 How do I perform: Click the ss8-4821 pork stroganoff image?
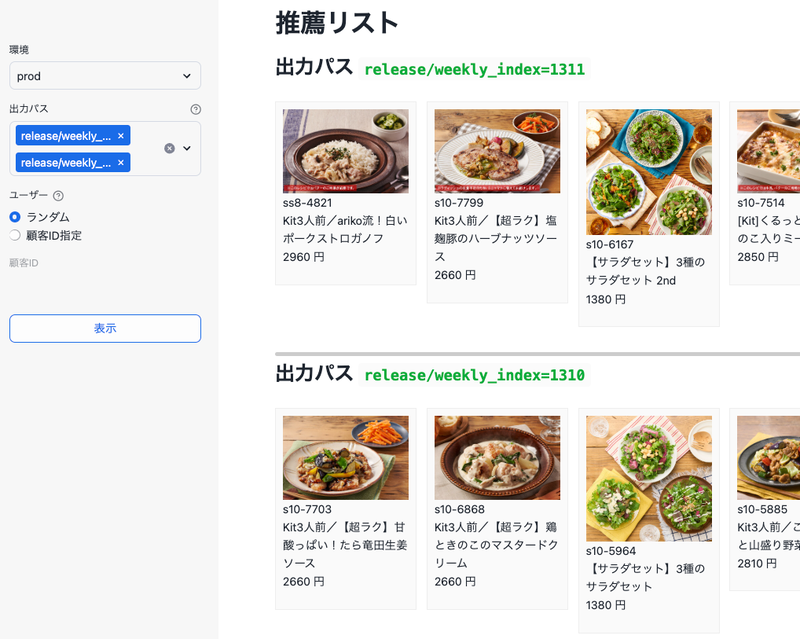coord(345,151)
